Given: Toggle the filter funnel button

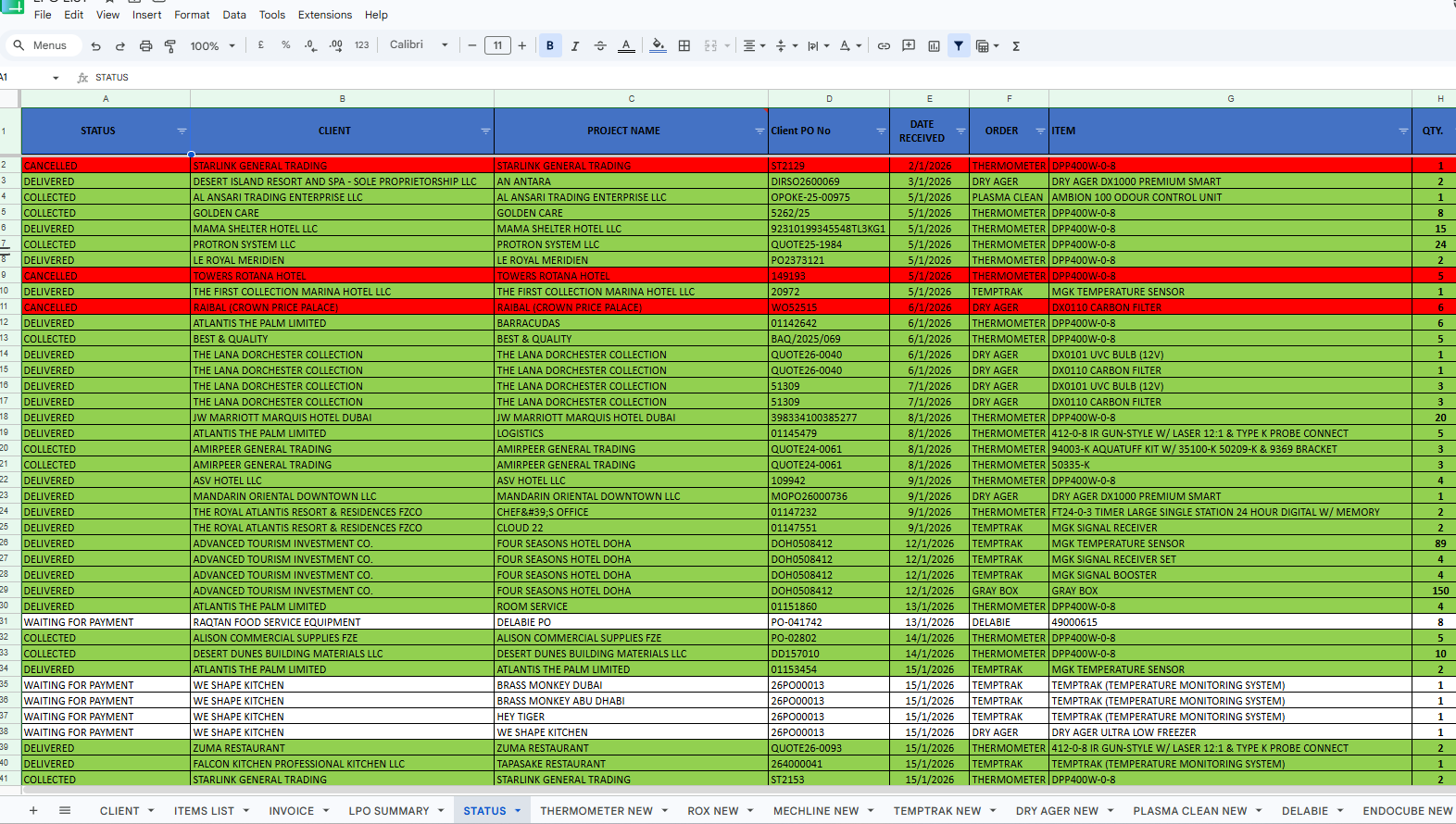Looking at the screenshot, I should (x=959, y=45).
